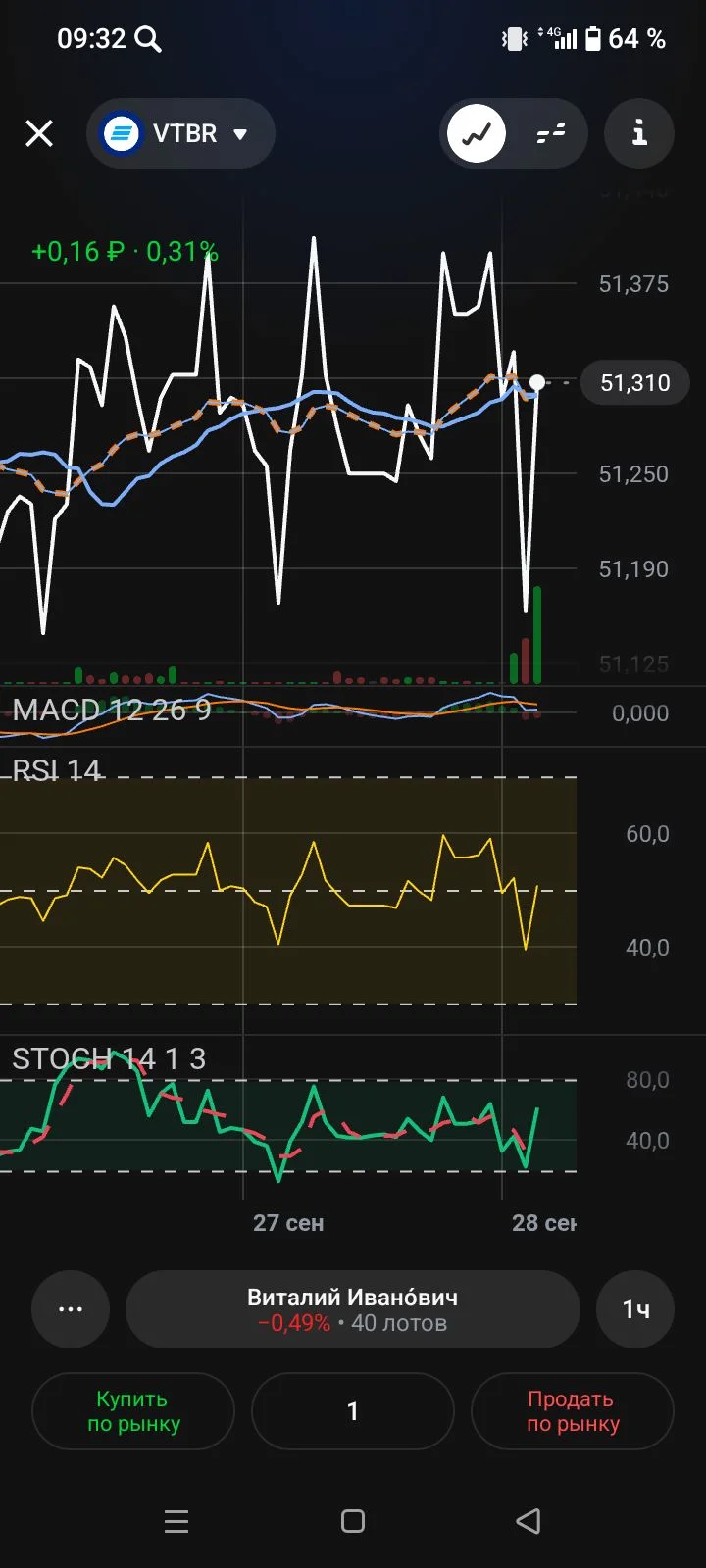Screen dimensions: 706x1568
Task: Open the instrument info icon
Action: tap(639, 133)
